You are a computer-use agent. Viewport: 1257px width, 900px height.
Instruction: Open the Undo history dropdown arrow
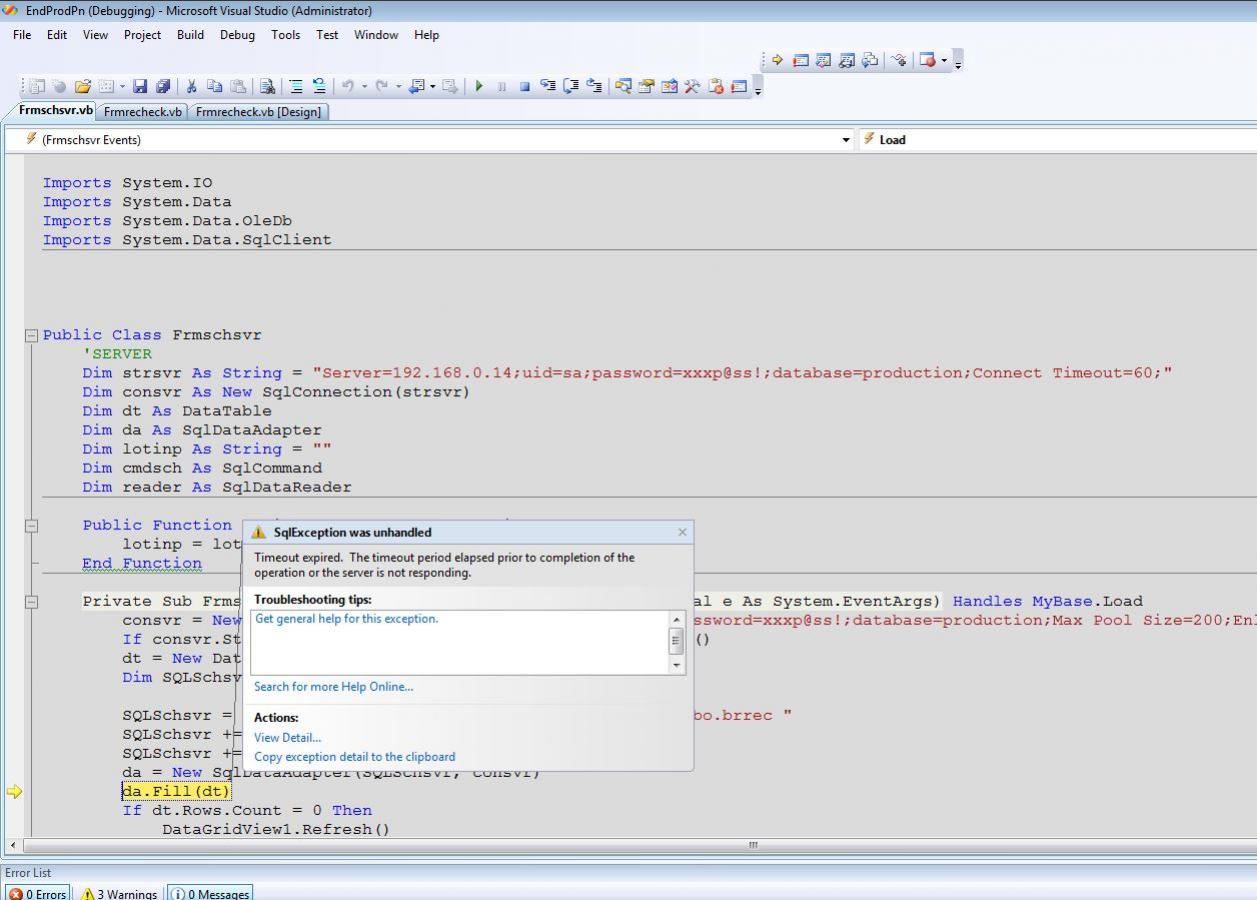pyautogui.click(x=364, y=86)
